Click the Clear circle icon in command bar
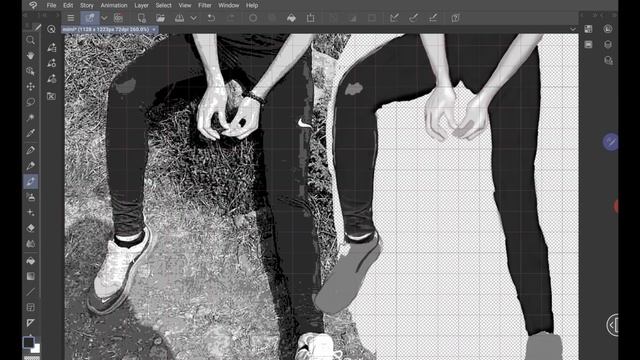Image resolution: width=640 pixels, height=360 pixels. [x=253, y=18]
